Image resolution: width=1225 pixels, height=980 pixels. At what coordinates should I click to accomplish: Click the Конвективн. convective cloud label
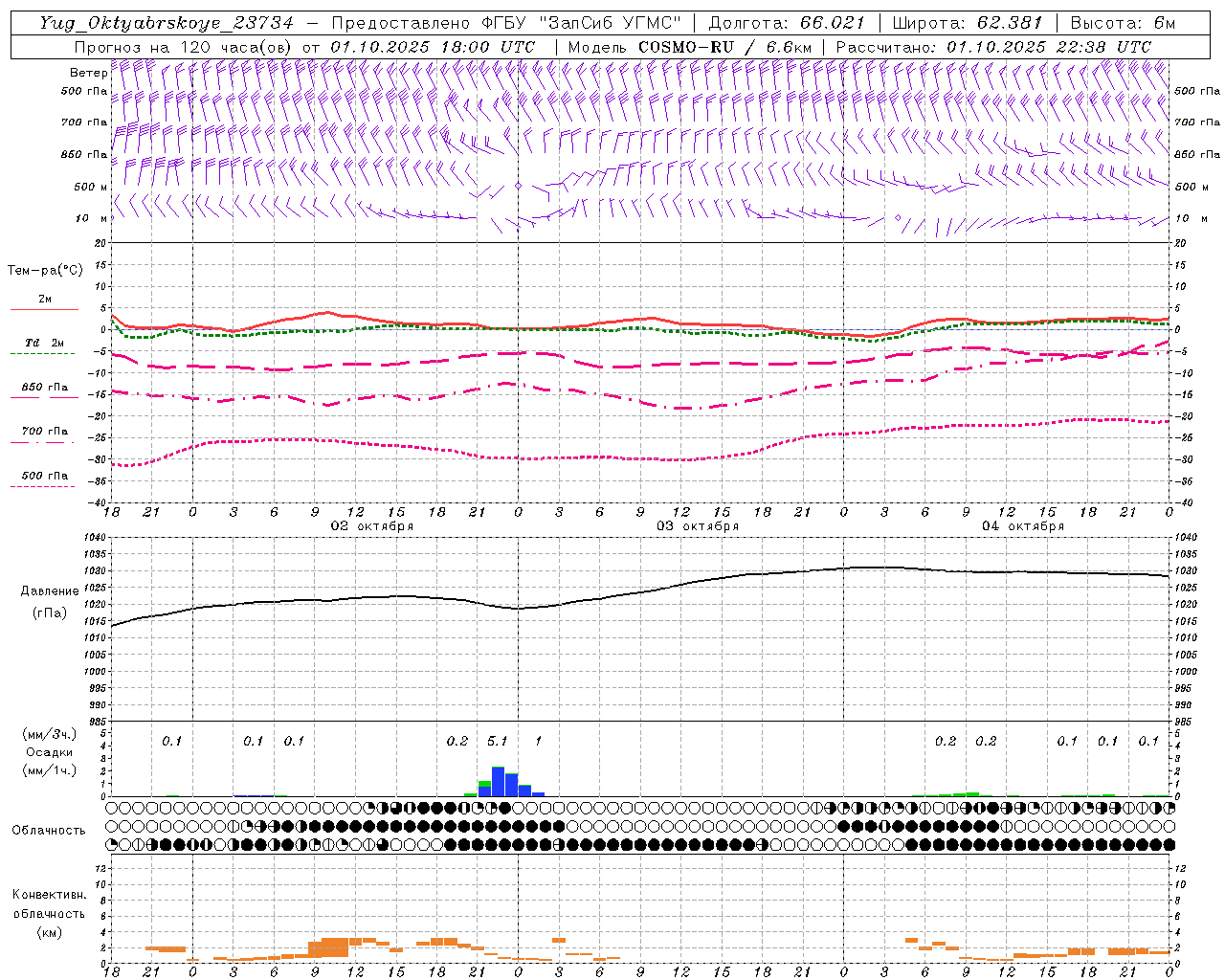49,895
